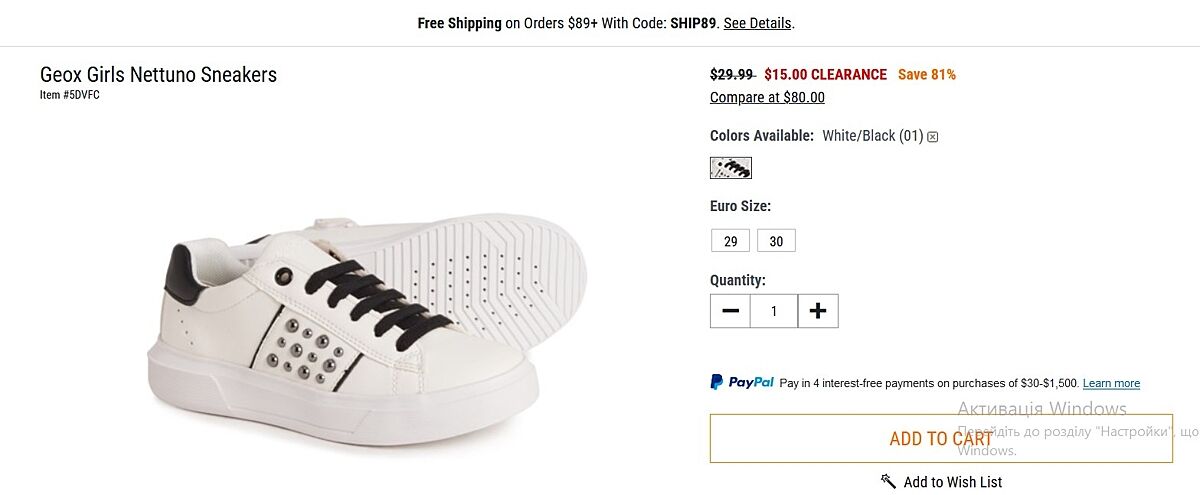Image resolution: width=1200 pixels, height=495 pixels.
Task: Click the quantity number field
Action: tap(774, 311)
